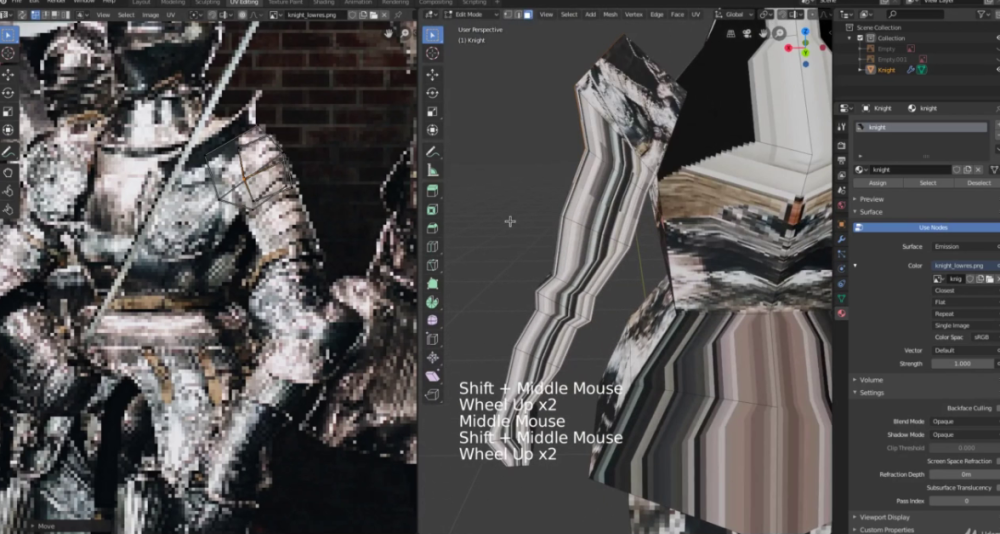
Task: Toggle UV sync selection in UV editor
Action: (x=22, y=14)
